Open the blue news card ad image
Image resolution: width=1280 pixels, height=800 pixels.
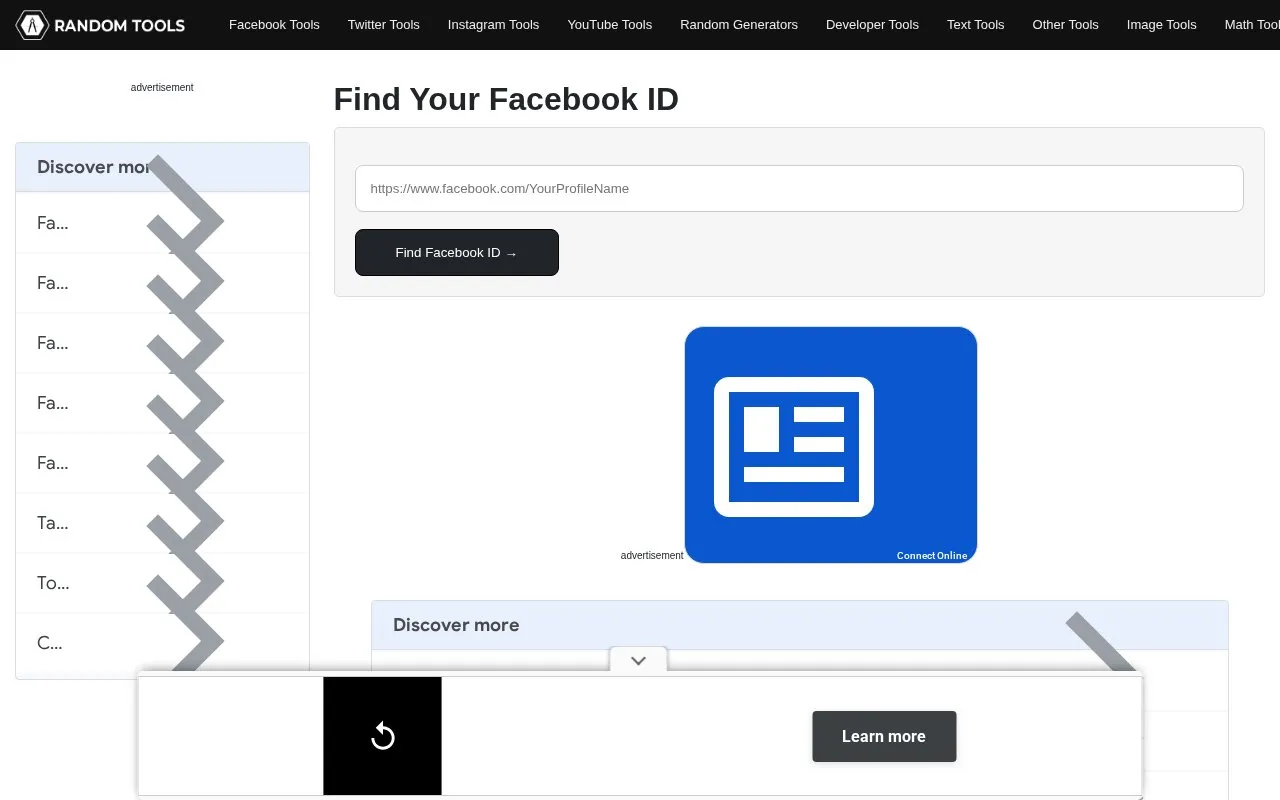coord(831,445)
